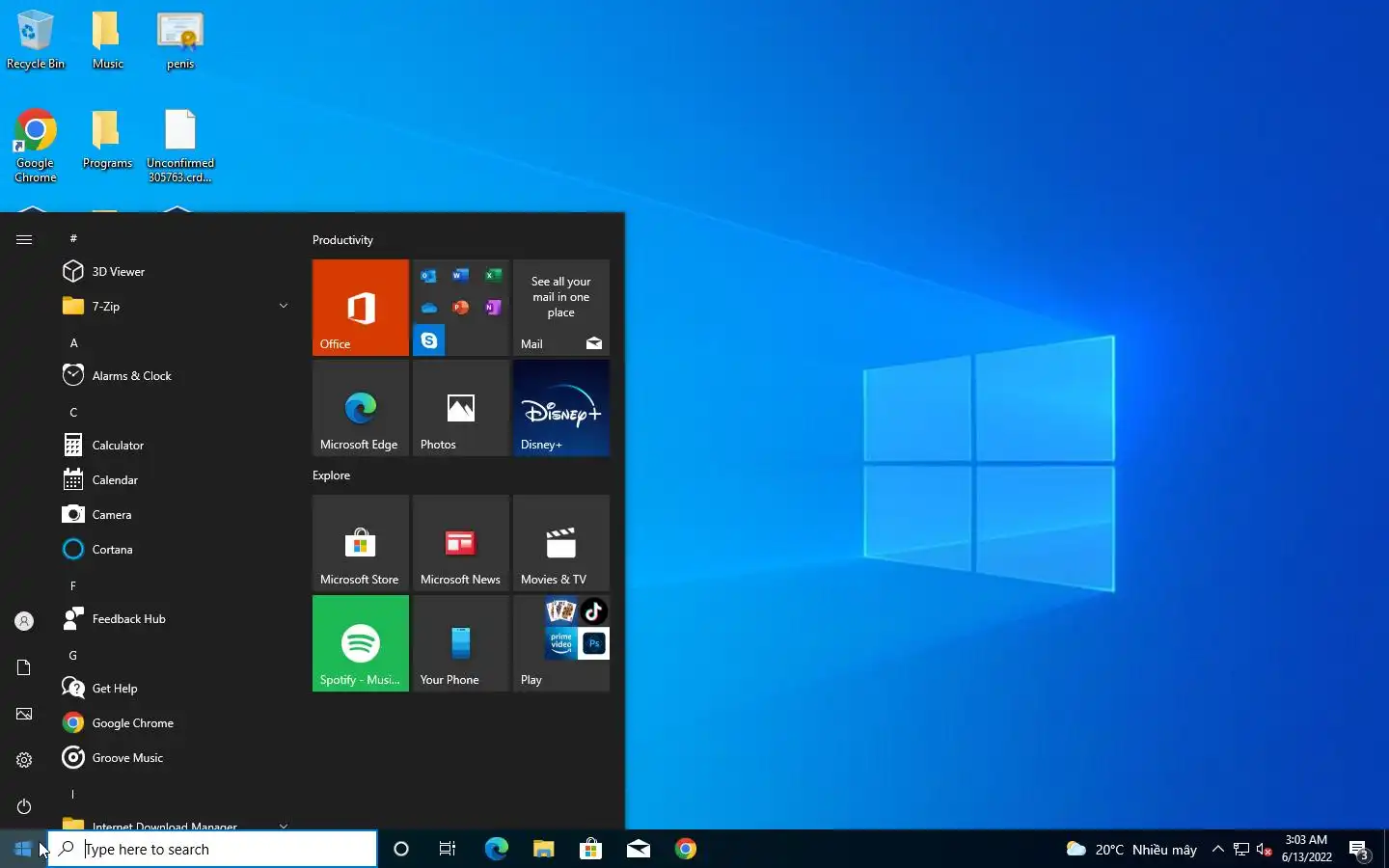Open the Your Phone tile
This screenshot has width=1389, height=868.
[x=461, y=643]
